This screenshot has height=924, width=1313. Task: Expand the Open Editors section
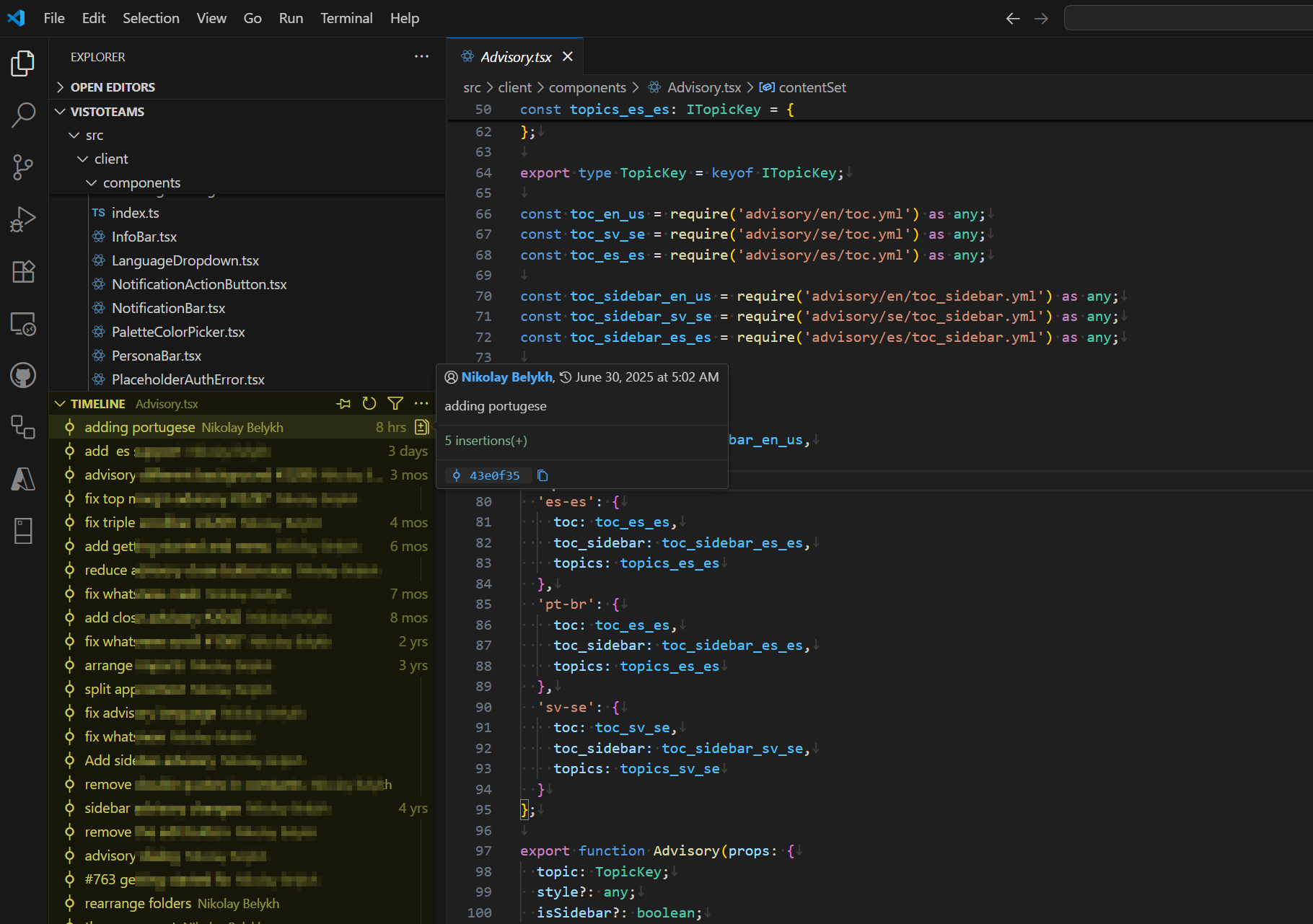click(x=113, y=87)
